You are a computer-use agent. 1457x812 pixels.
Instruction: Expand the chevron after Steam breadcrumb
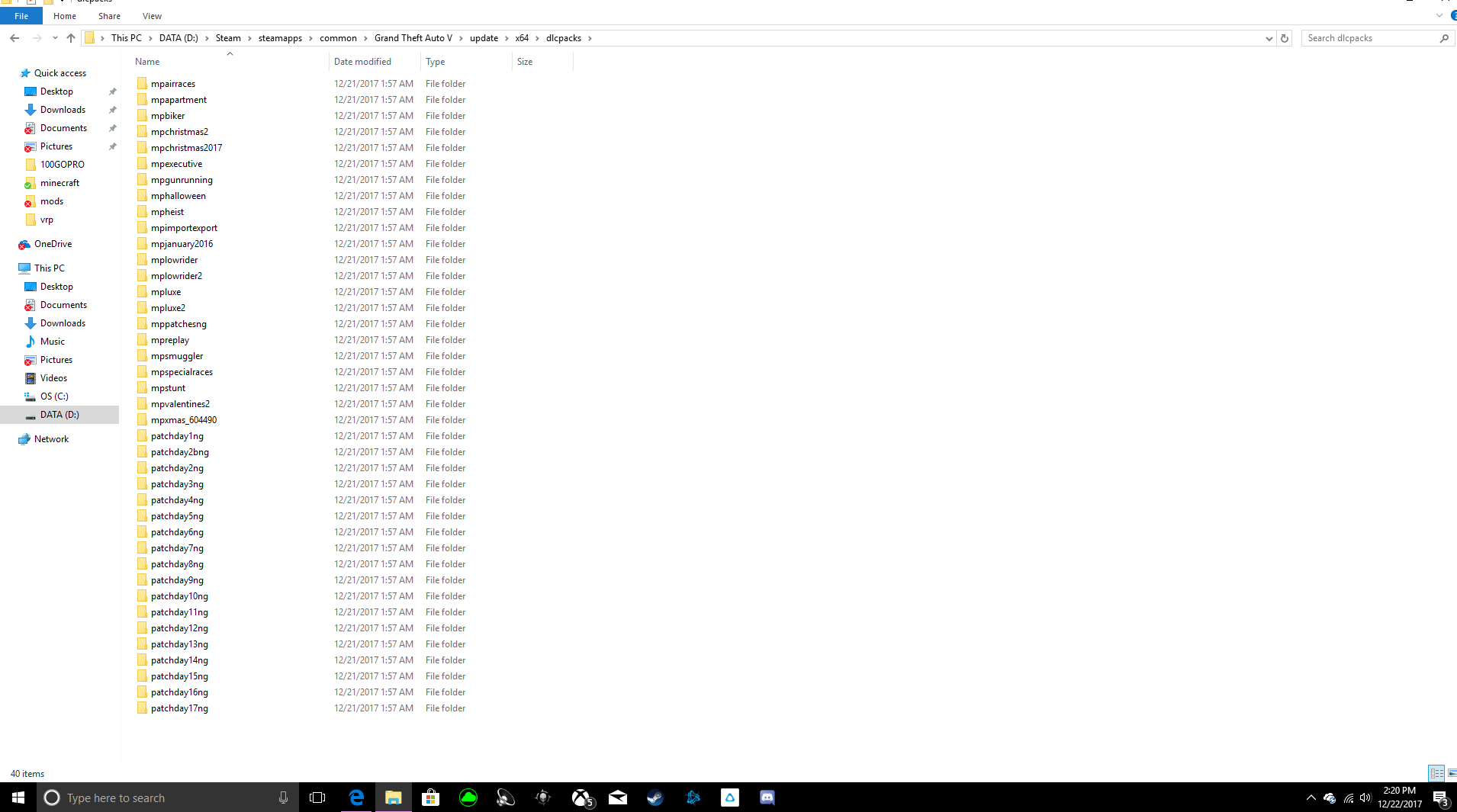pyautogui.click(x=249, y=38)
